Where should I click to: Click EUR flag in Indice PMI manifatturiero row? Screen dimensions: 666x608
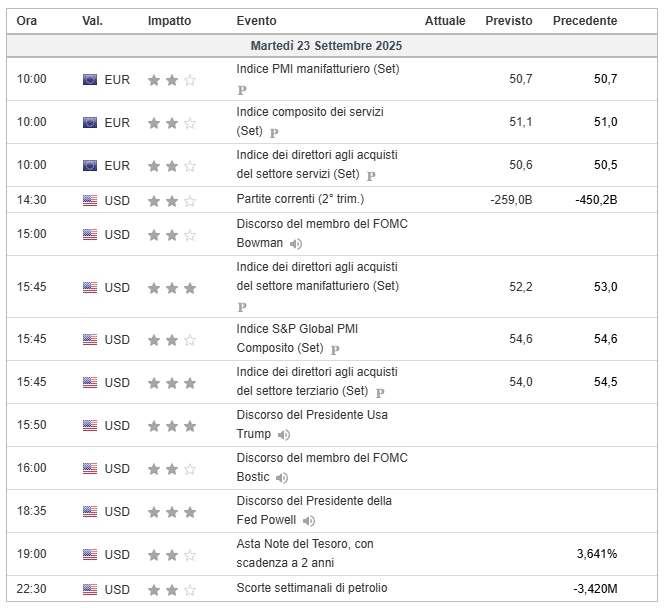[90, 79]
